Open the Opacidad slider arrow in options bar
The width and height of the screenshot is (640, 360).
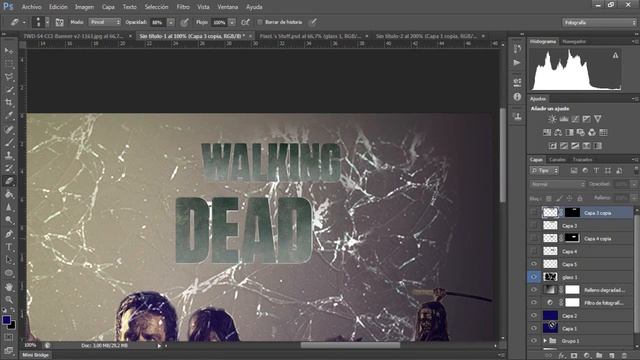click(x=171, y=22)
